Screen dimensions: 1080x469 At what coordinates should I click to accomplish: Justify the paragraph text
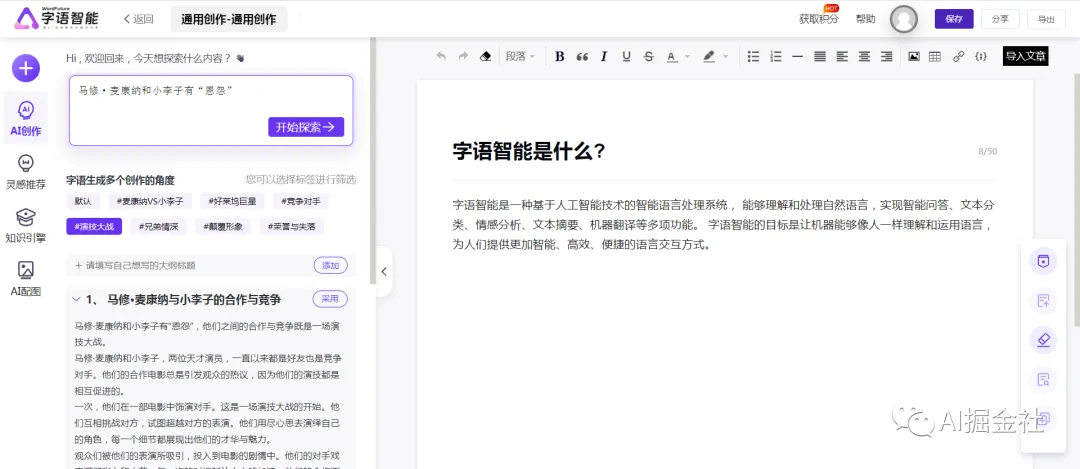click(x=820, y=56)
